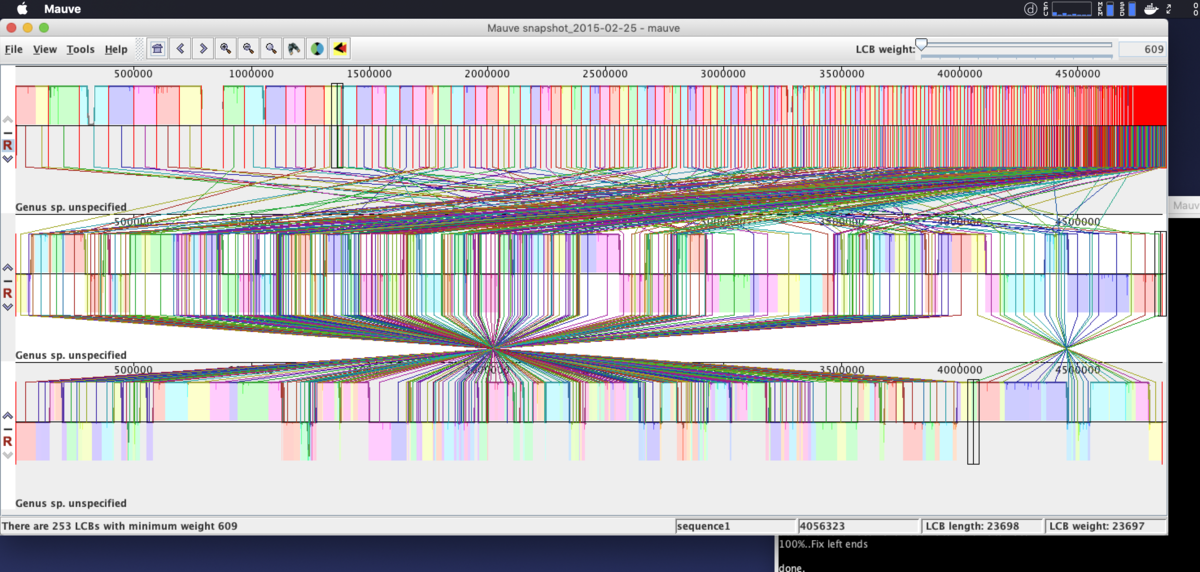Open the Help menu
Screen dimensions: 1200x572
117,49
